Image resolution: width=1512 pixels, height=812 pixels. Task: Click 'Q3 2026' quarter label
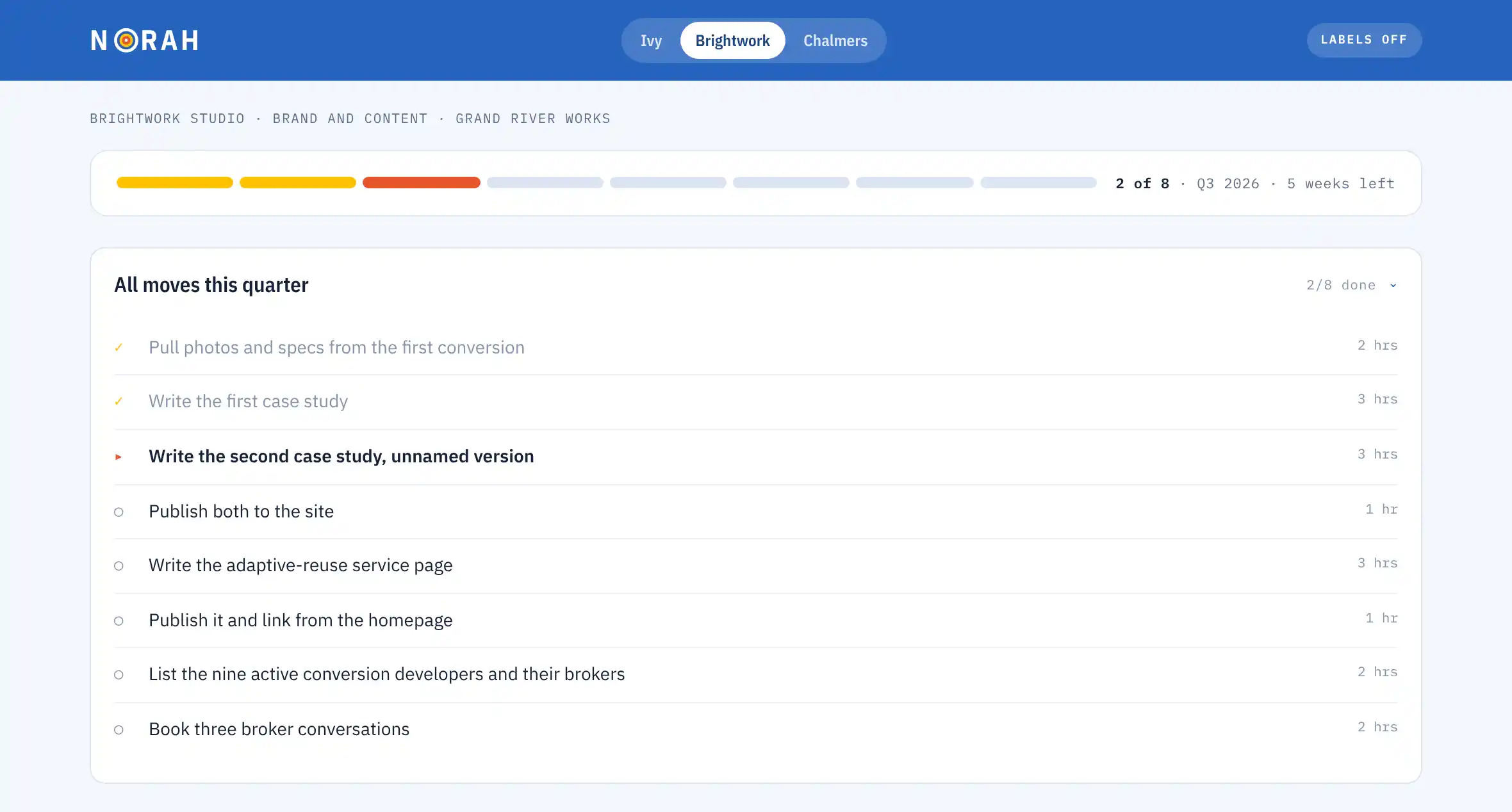[1228, 184]
